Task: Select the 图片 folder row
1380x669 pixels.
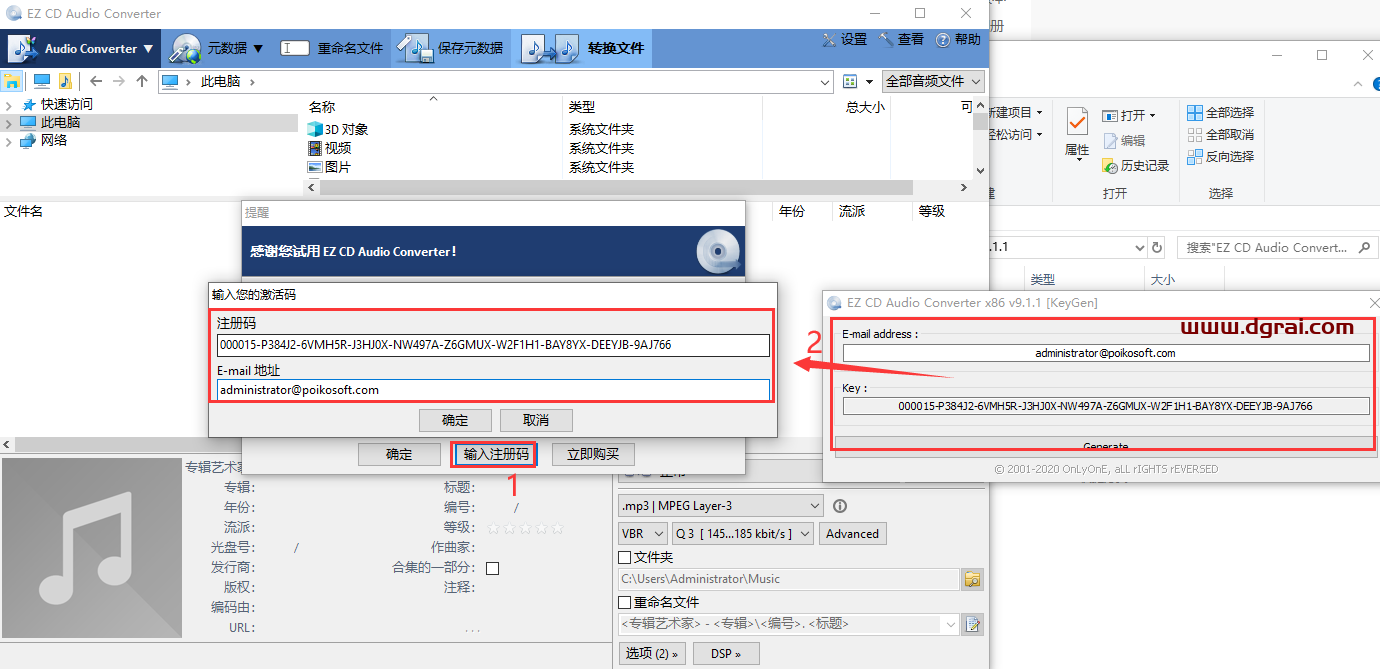Action: coord(330,167)
